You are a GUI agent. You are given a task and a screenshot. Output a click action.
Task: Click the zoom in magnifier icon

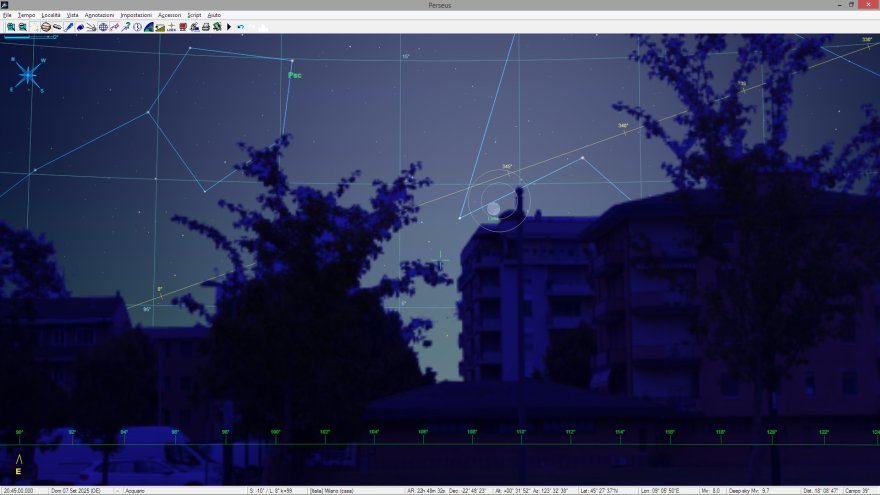(x=11, y=27)
